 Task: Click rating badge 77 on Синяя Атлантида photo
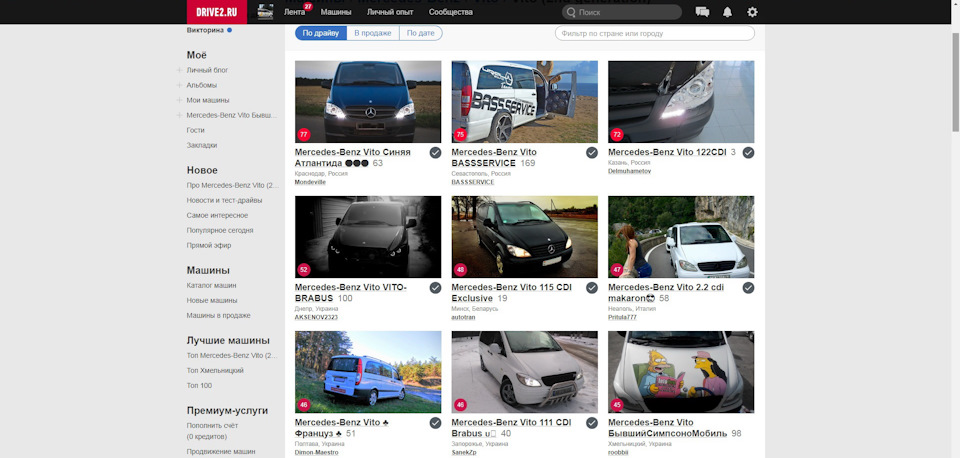pos(304,135)
